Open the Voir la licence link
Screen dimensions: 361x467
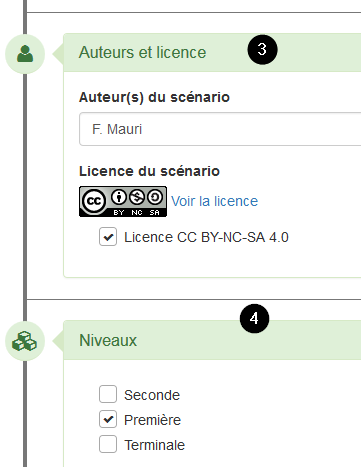pos(215,201)
